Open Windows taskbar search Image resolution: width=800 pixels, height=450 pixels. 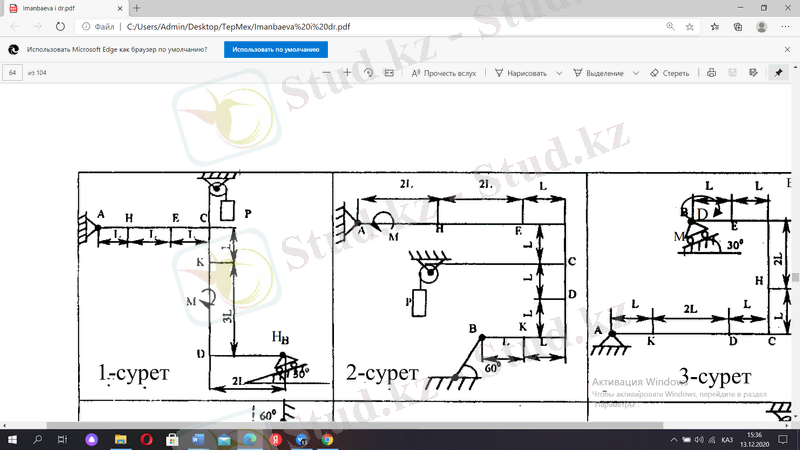click(37, 439)
